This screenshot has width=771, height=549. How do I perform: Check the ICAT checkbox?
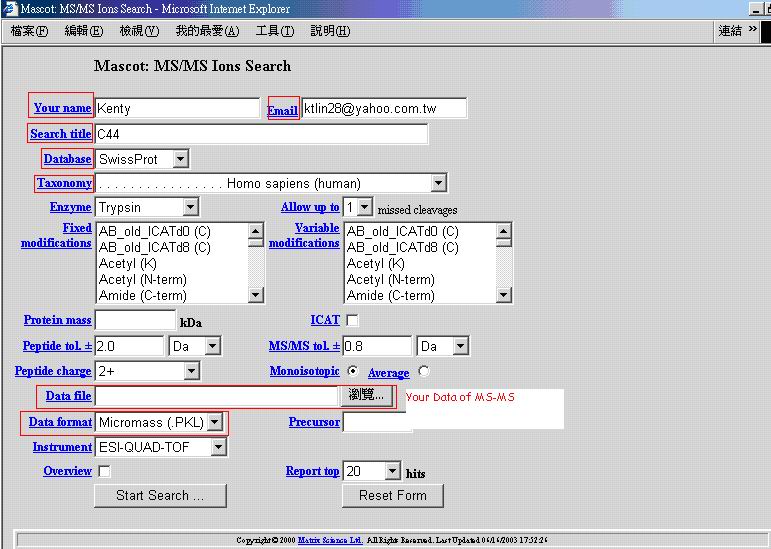[352, 321]
